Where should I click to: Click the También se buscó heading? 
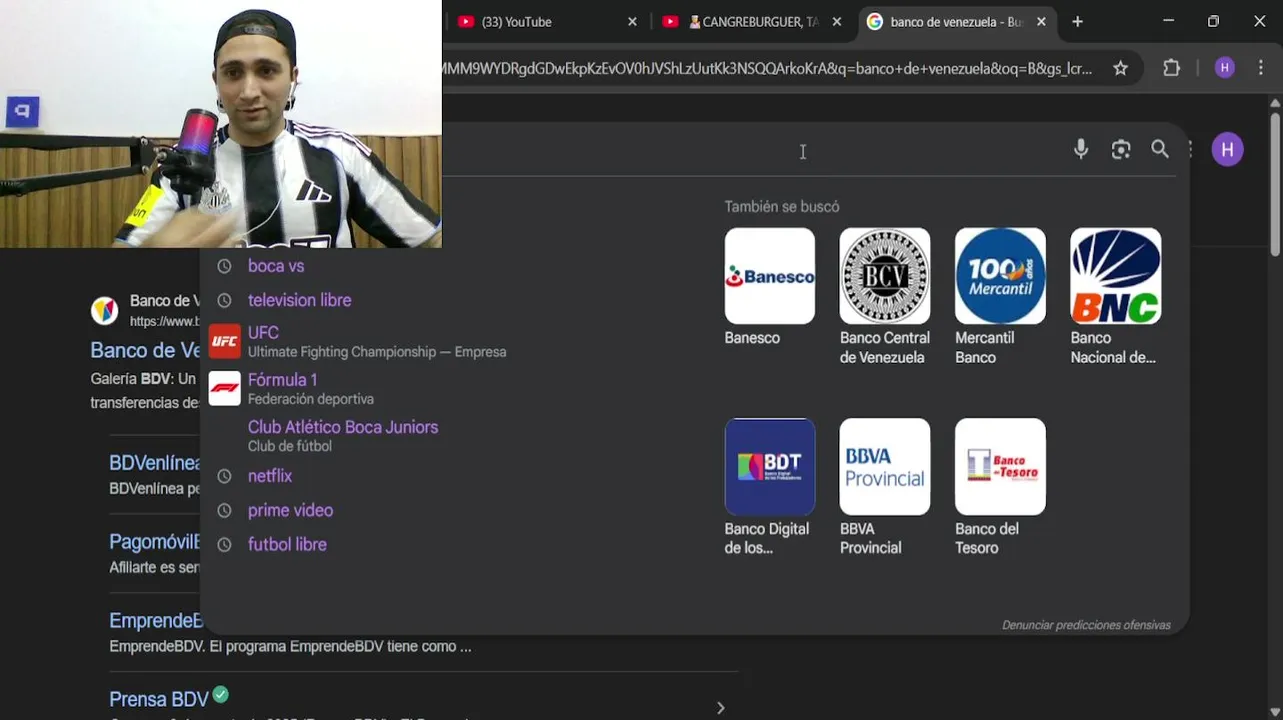tap(782, 206)
